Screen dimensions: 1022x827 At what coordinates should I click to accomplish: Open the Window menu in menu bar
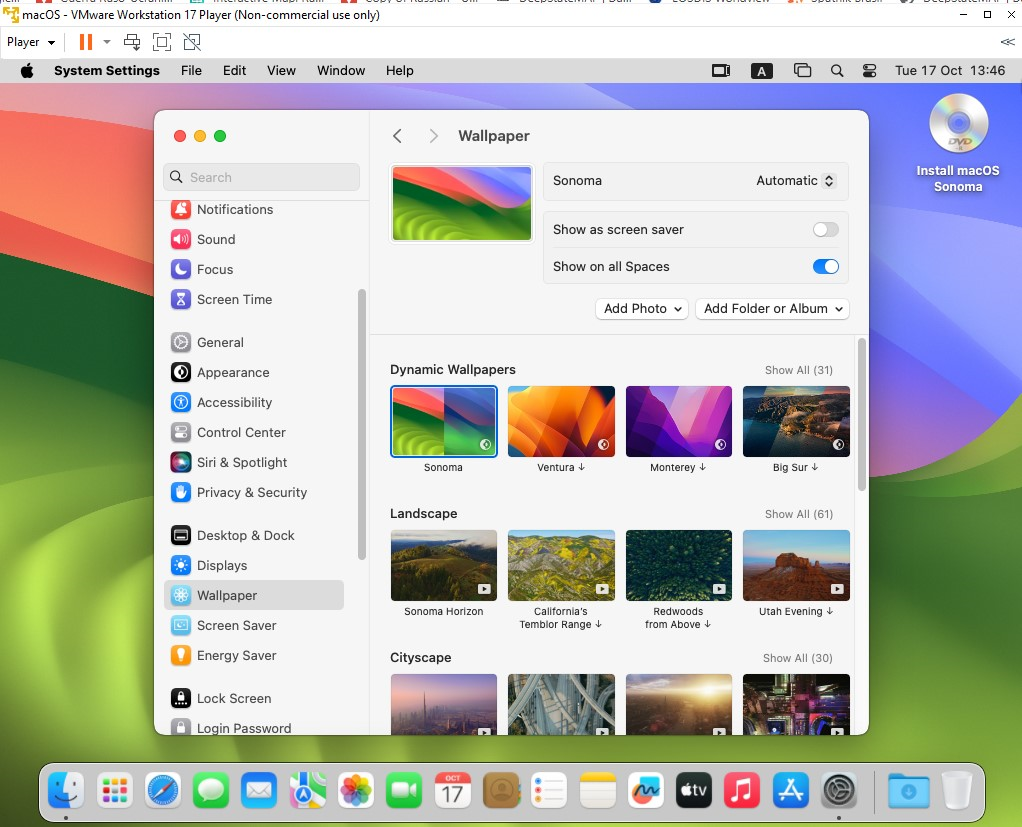tap(341, 71)
